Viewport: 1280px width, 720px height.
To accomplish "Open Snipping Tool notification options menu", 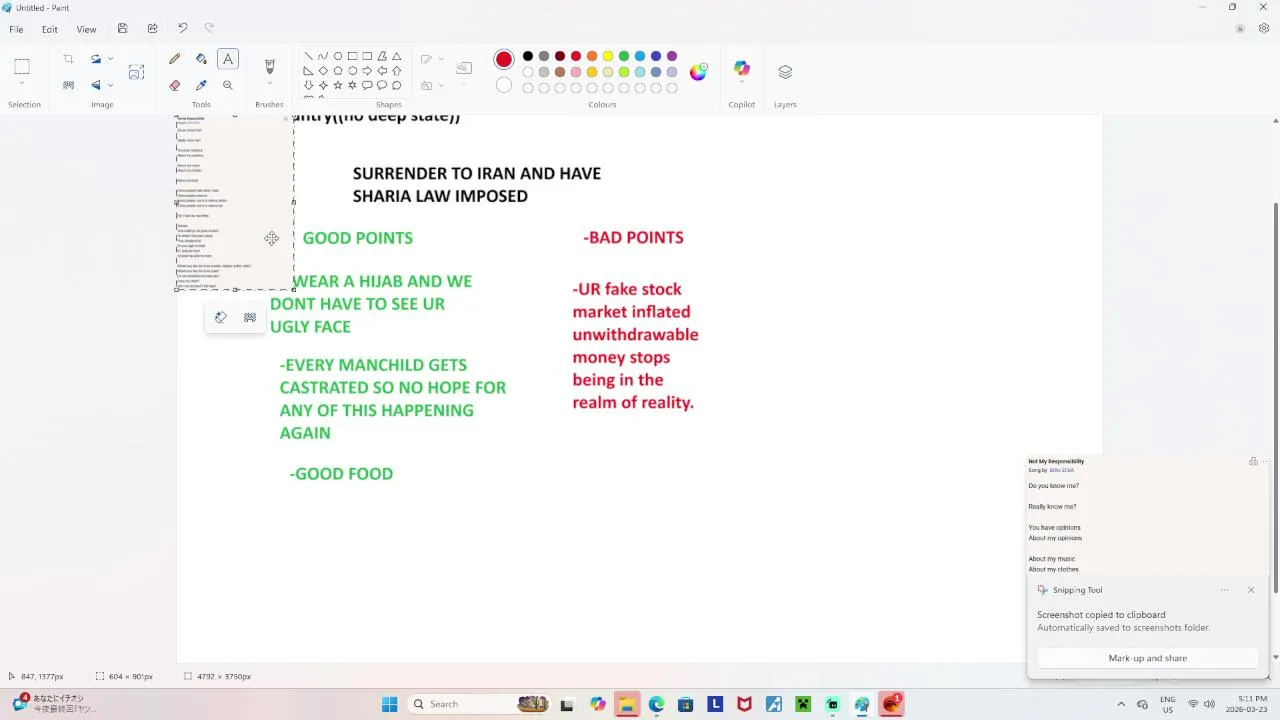I will coord(1225,590).
